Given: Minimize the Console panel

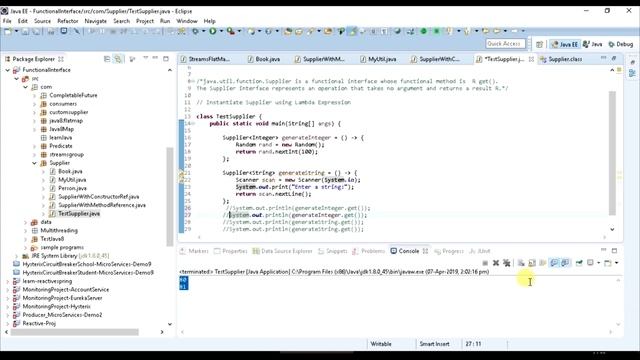Looking at the screenshot, I should [604, 251].
